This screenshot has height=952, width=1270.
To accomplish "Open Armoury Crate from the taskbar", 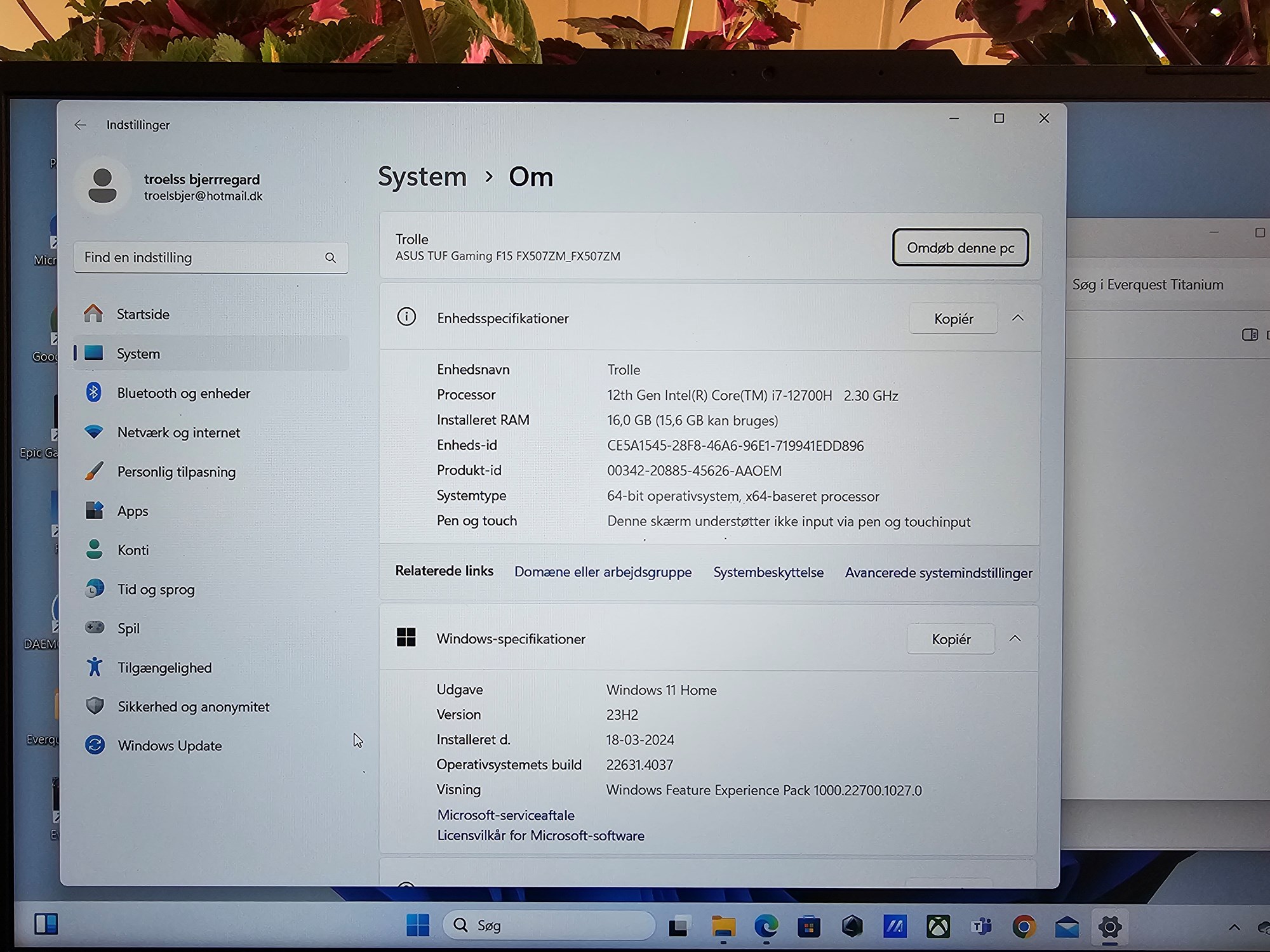I will (x=852, y=927).
